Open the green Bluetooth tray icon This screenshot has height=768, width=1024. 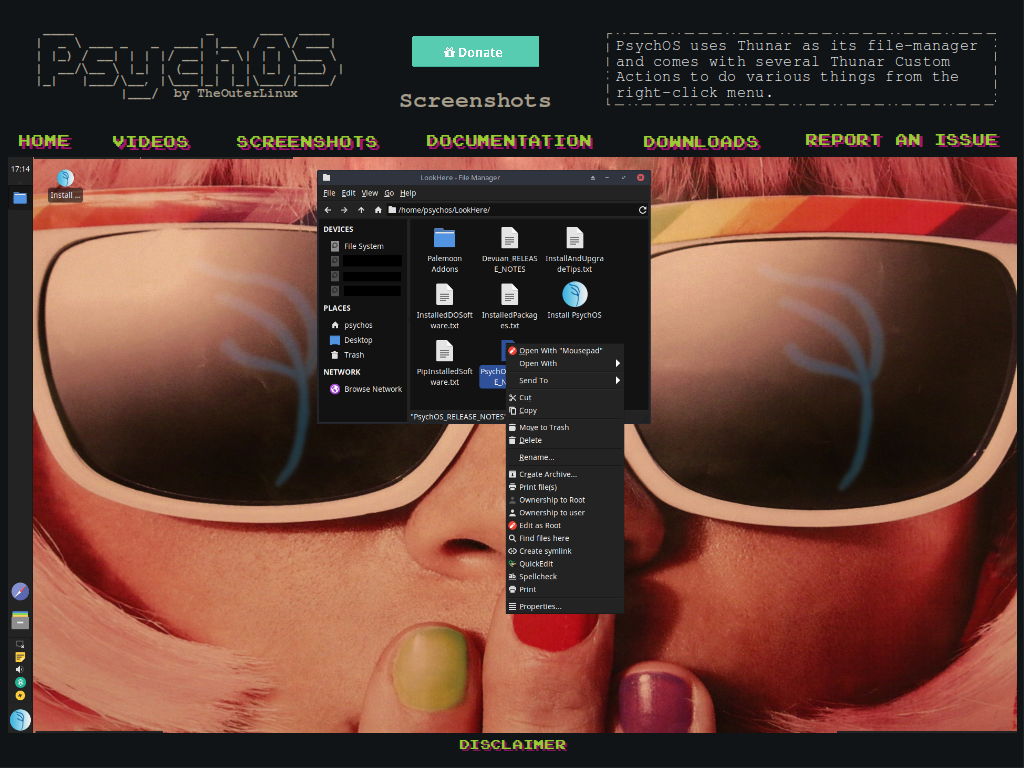tap(20, 682)
